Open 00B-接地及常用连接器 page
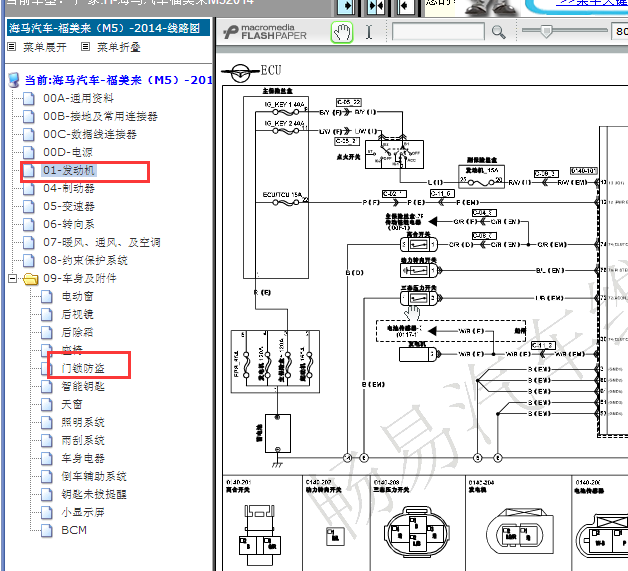The image size is (628, 571). [100, 116]
